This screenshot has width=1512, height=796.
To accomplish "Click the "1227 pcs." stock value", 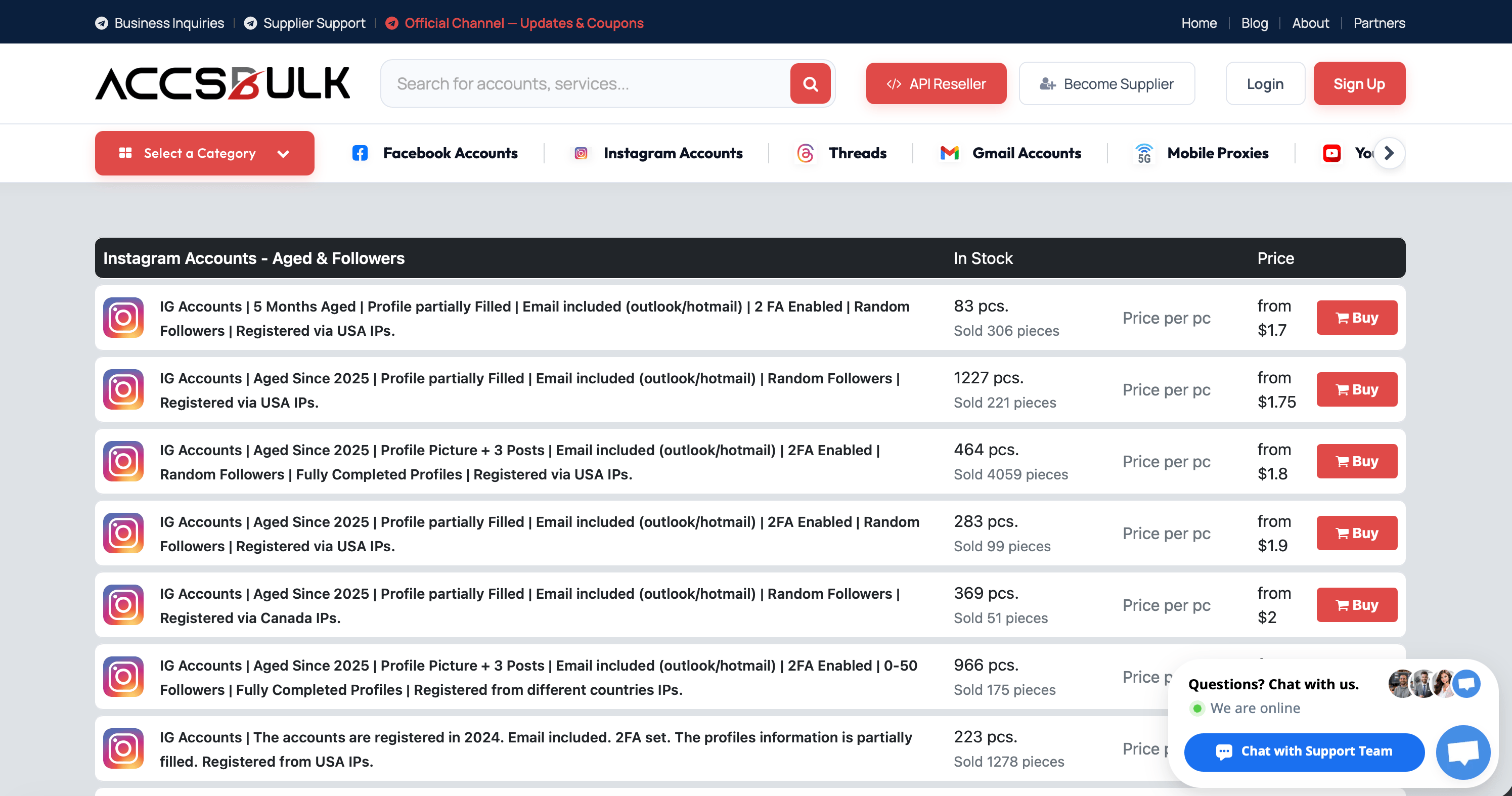I will click(989, 377).
